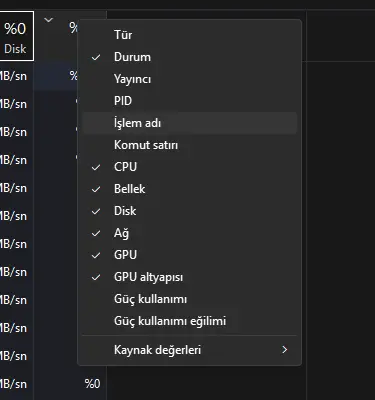Image resolution: width=375 pixels, height=400 pixels.
Task: Uncheck the CPU column entry
Action: (189, 167)
